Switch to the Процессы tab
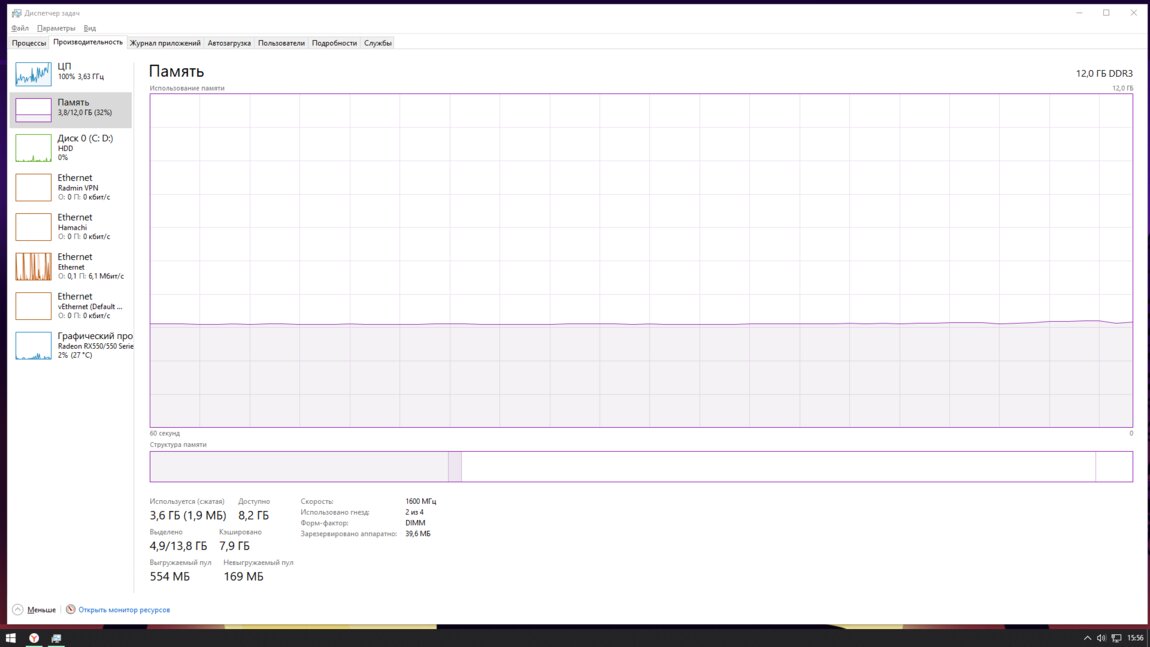This screenshot has width=1150, height=647. coord(29,43)
